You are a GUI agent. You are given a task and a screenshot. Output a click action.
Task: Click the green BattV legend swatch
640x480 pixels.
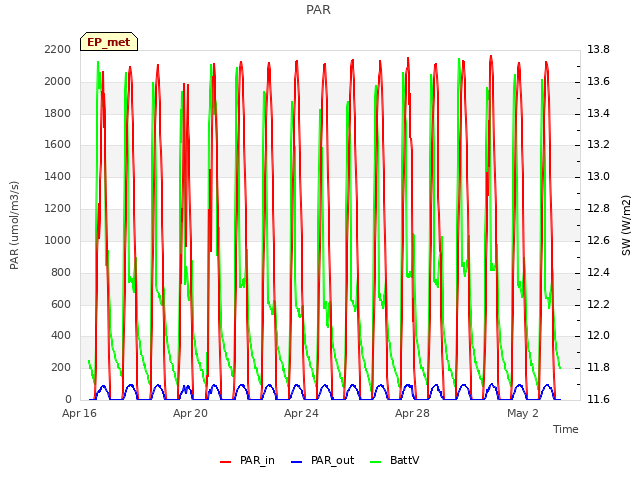(x=376, y=462)
